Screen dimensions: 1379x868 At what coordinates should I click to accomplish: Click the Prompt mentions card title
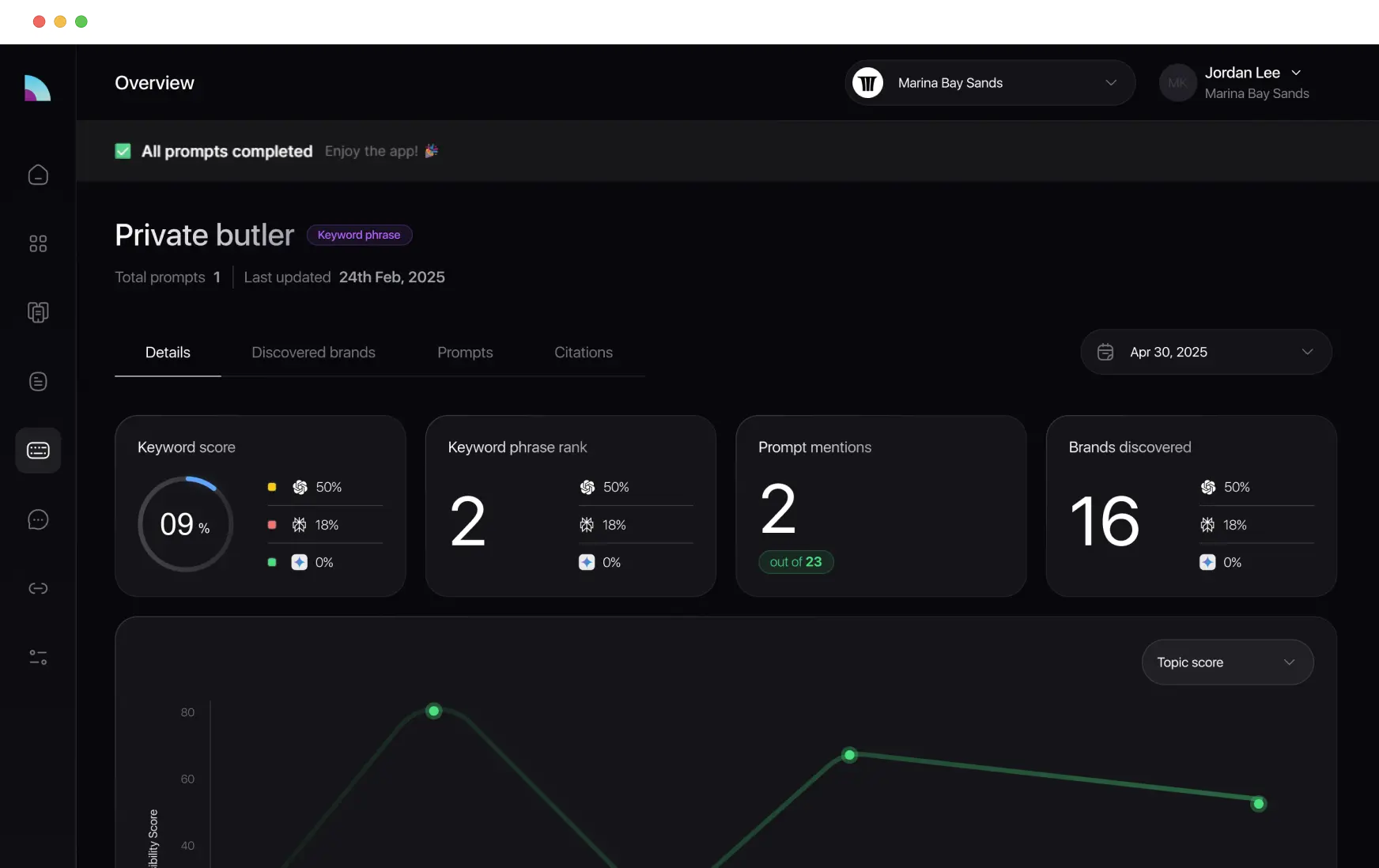814,447
